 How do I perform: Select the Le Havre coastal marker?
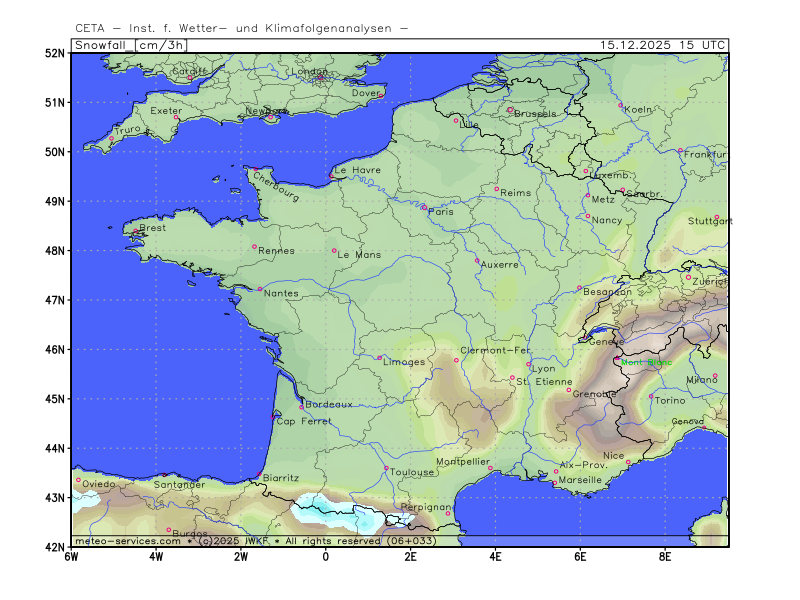(x=331, y=176)
